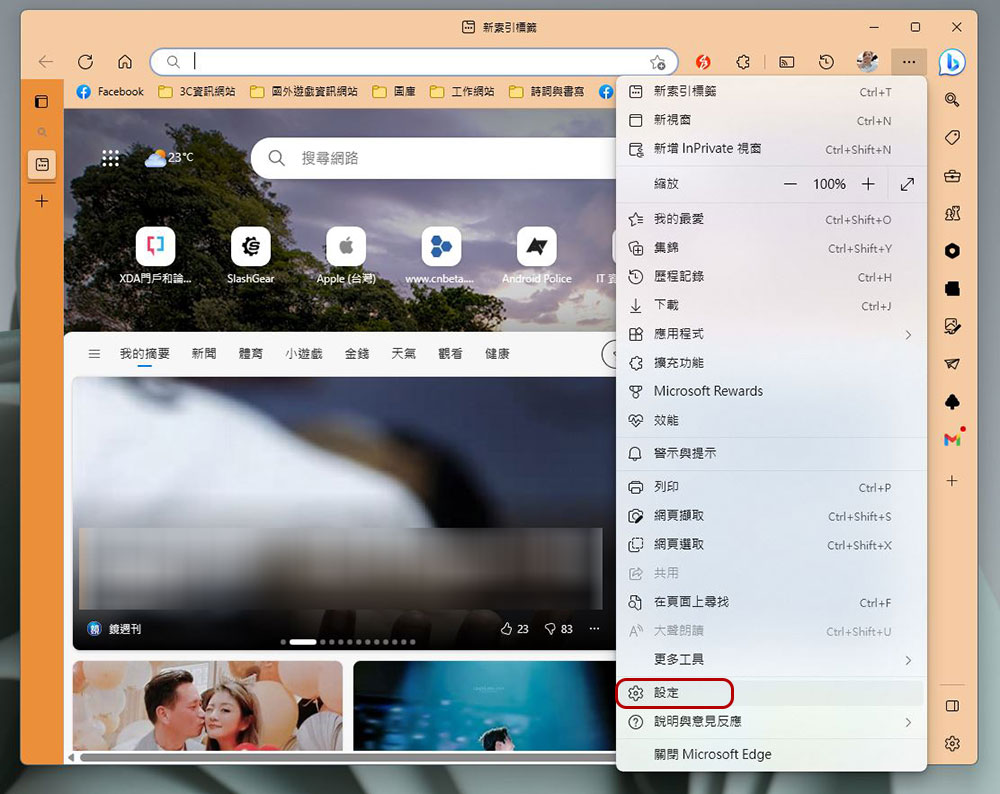Open the vertical tabs panel icon
Screen dimensions: 1000x794
(x=41, y=102)
